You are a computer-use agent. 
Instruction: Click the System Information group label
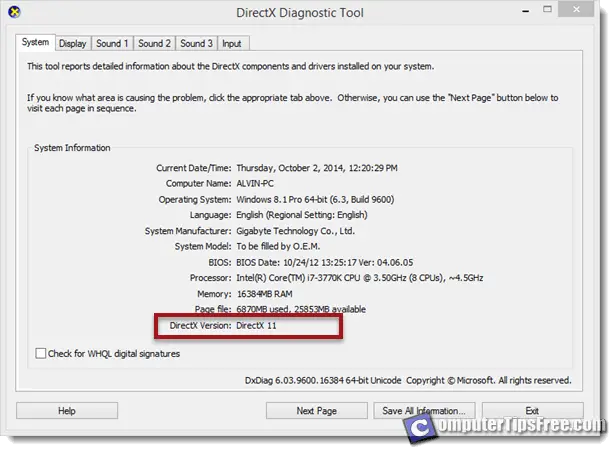[72, 148]
